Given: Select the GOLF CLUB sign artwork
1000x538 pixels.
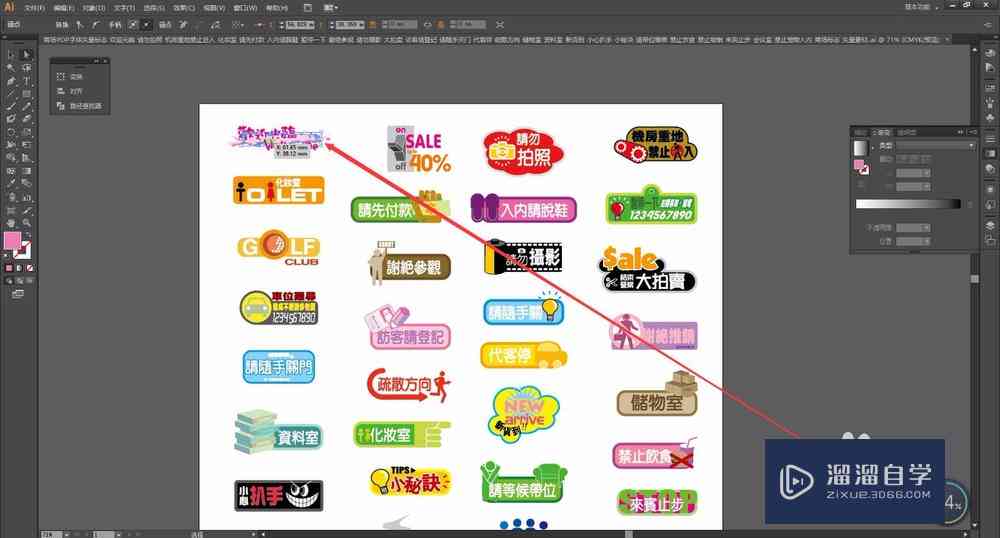Looking at the screenshot, I should coord(279,247).
